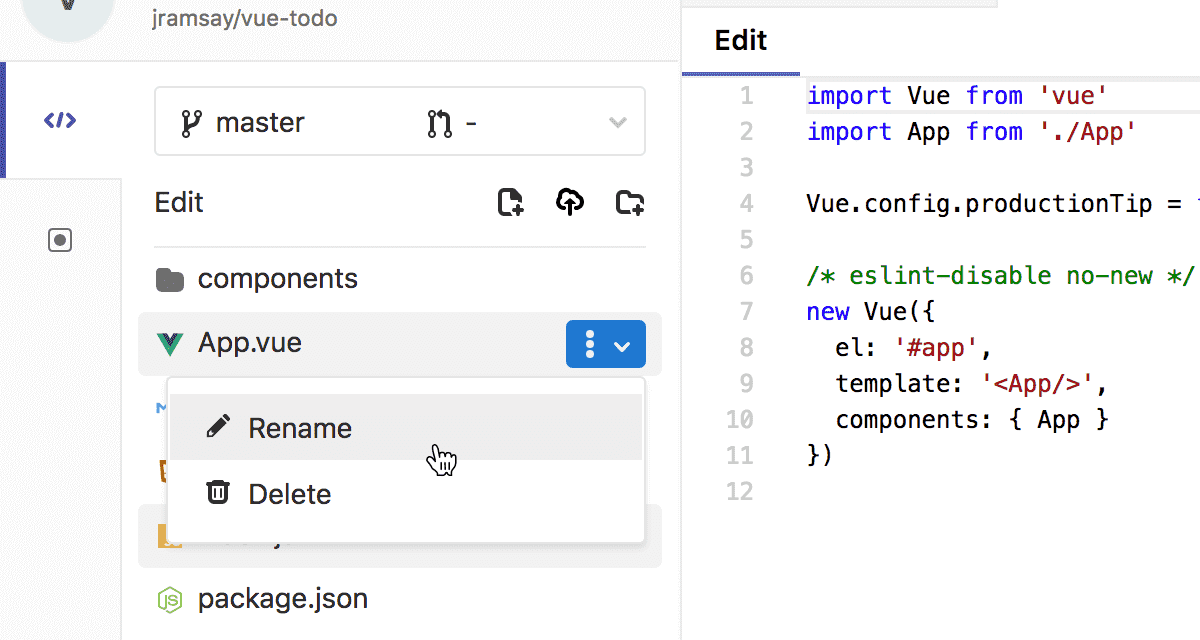Switch to the Edit tab above the code editor
1200x640 pixels.
[740, 40]
